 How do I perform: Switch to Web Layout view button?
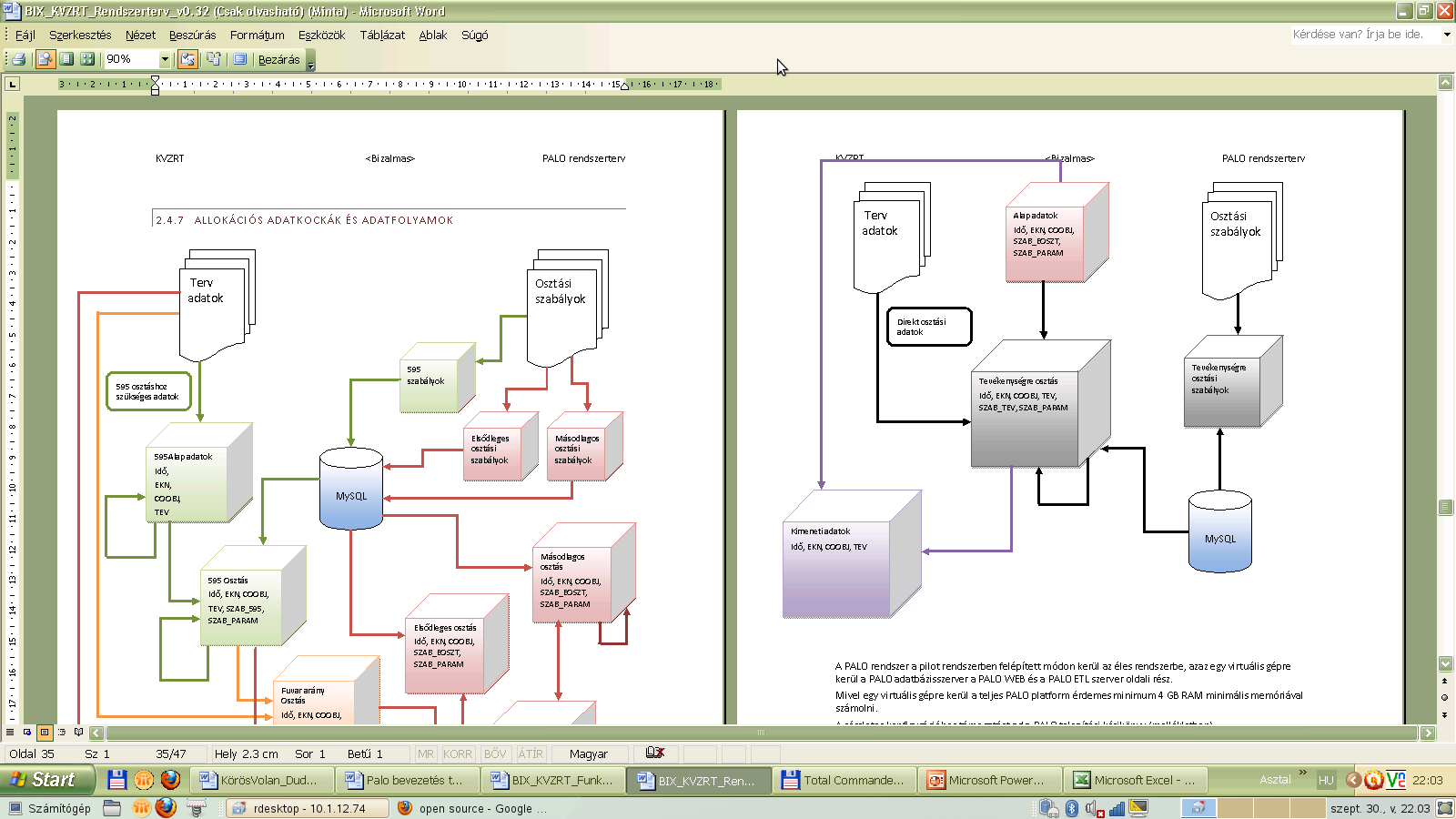(27, 732)
